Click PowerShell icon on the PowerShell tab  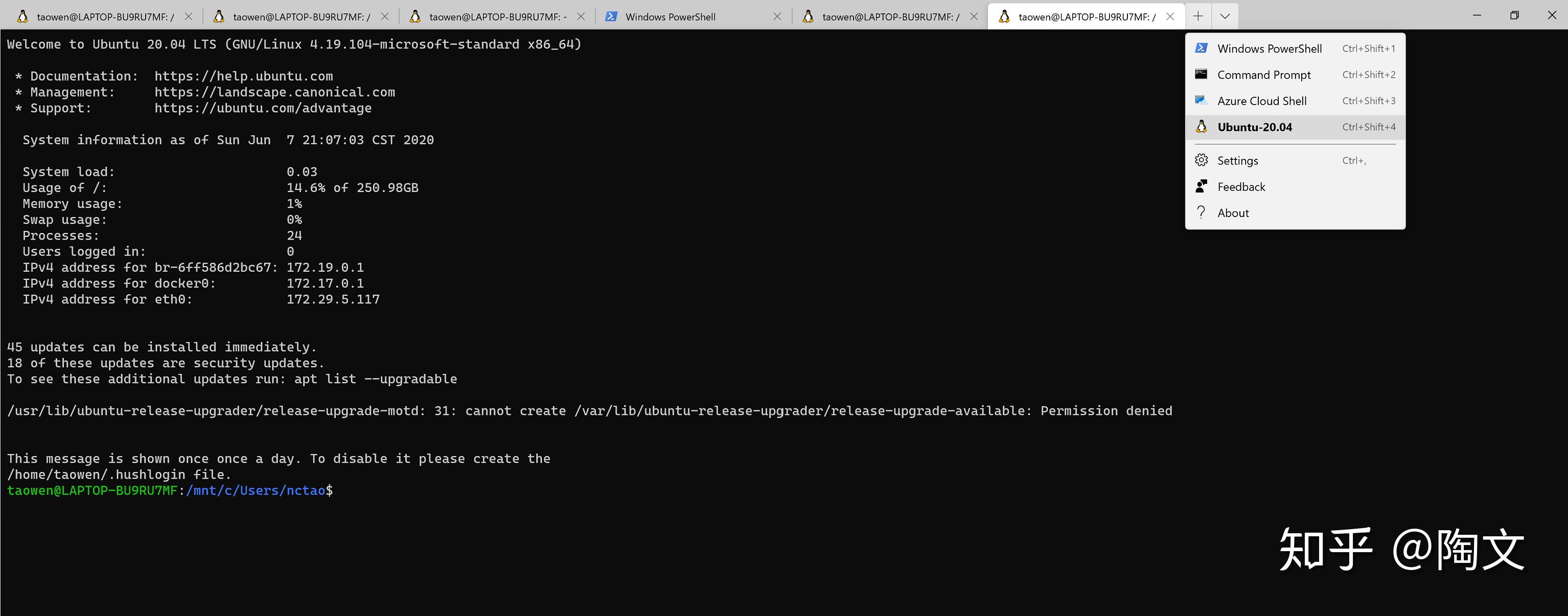pos(611,16)
